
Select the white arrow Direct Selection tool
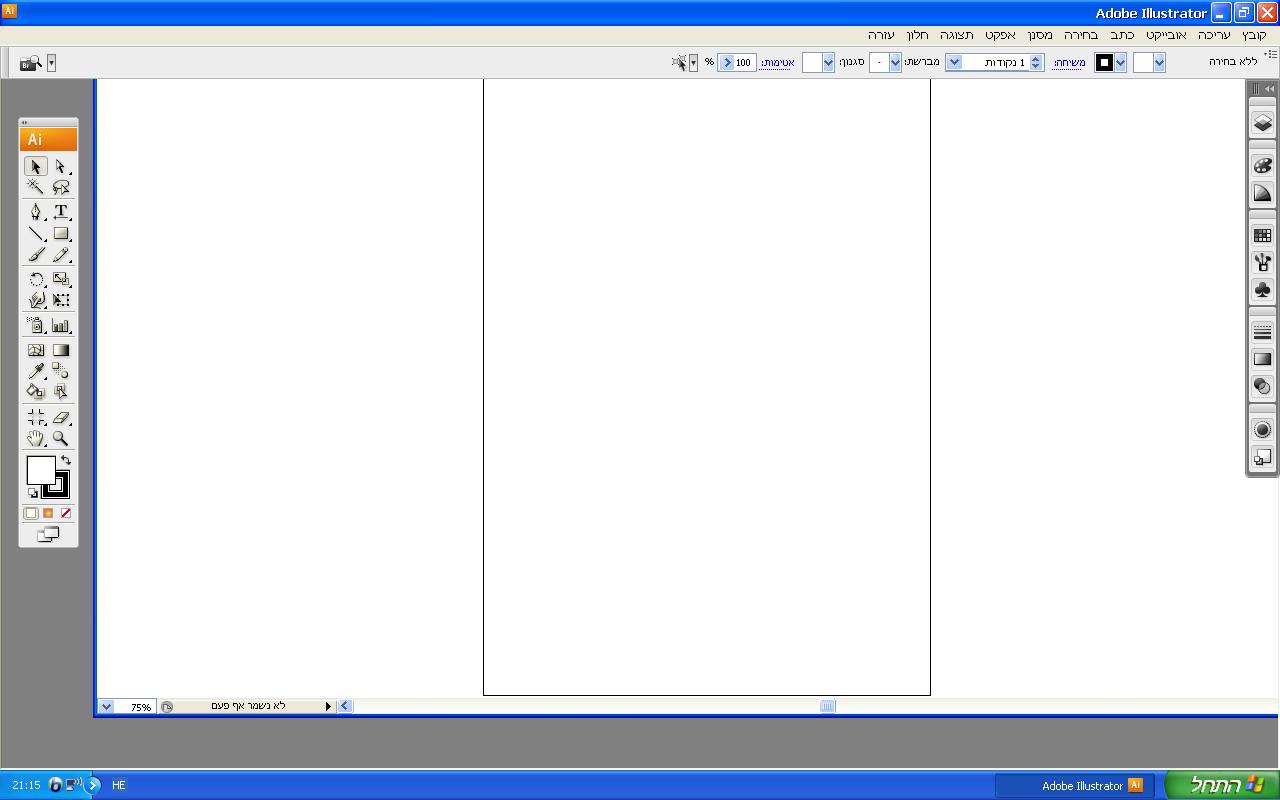[x=61, y=167]
